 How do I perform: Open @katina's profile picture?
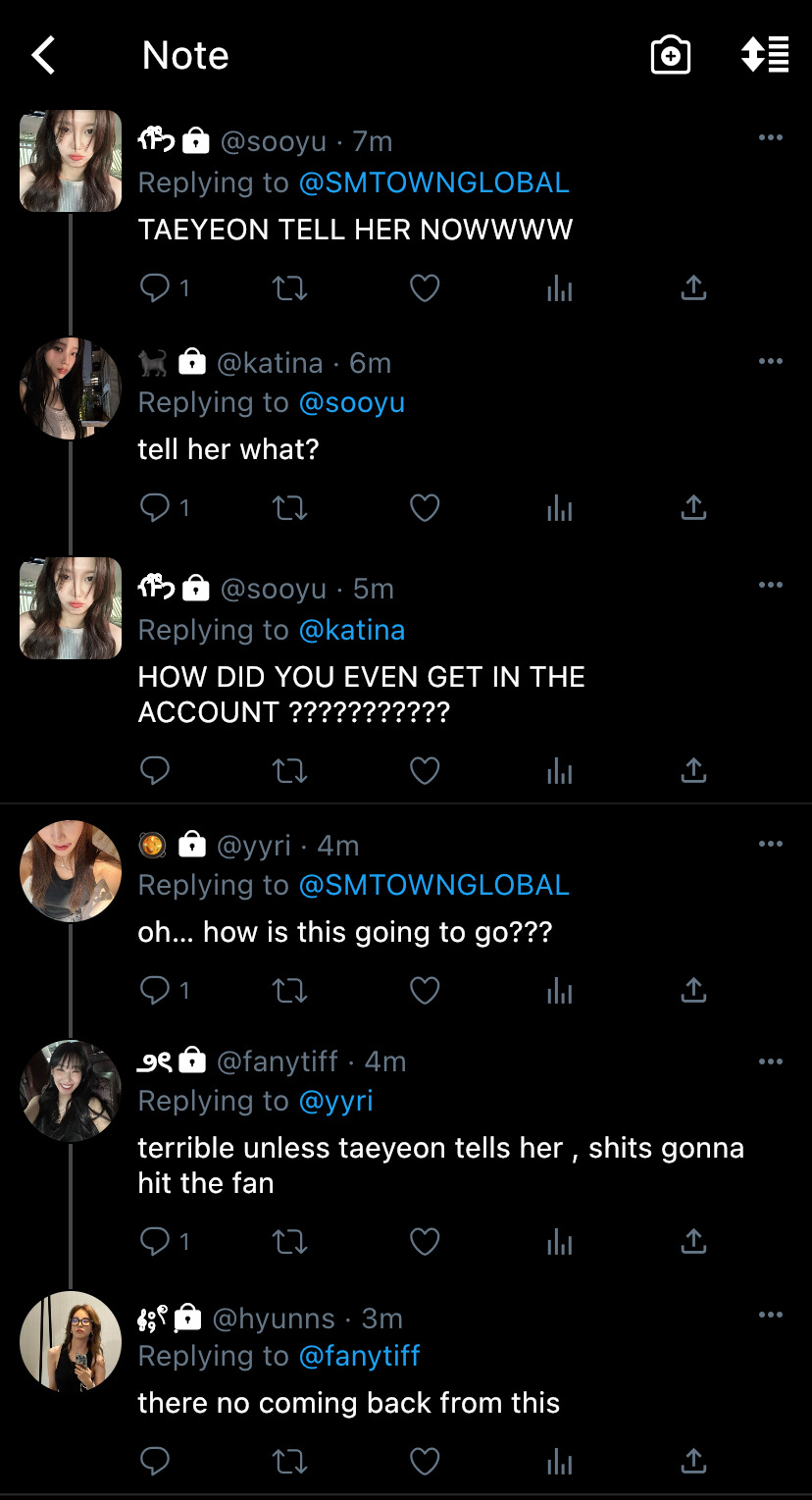(70, 388)
